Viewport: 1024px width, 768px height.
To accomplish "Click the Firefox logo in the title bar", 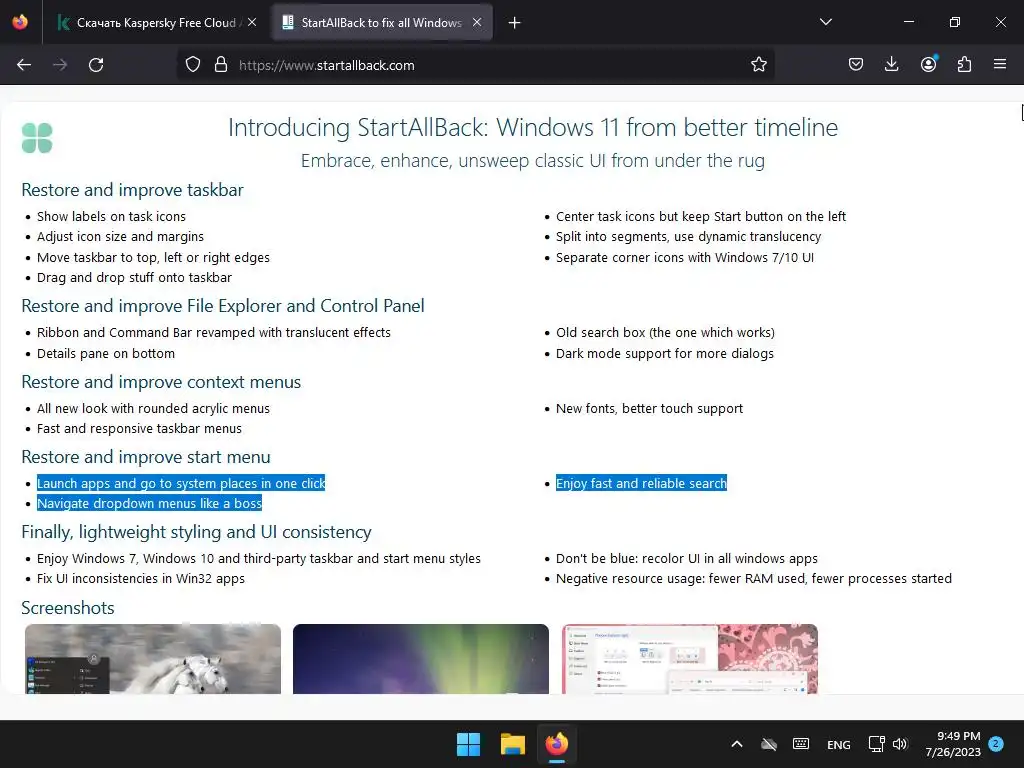I will coord(20,22).
